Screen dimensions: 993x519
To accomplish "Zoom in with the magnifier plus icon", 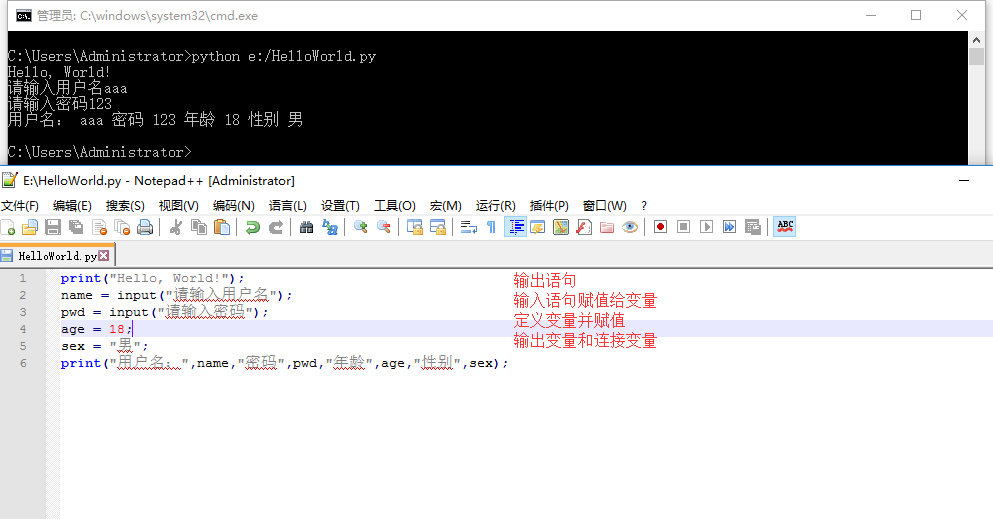I will [361, 227].
